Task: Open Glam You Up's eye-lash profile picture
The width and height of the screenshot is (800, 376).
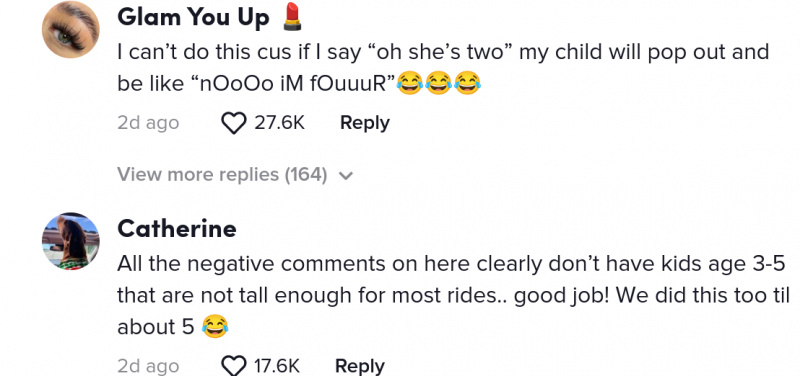Action: (70, 29)
